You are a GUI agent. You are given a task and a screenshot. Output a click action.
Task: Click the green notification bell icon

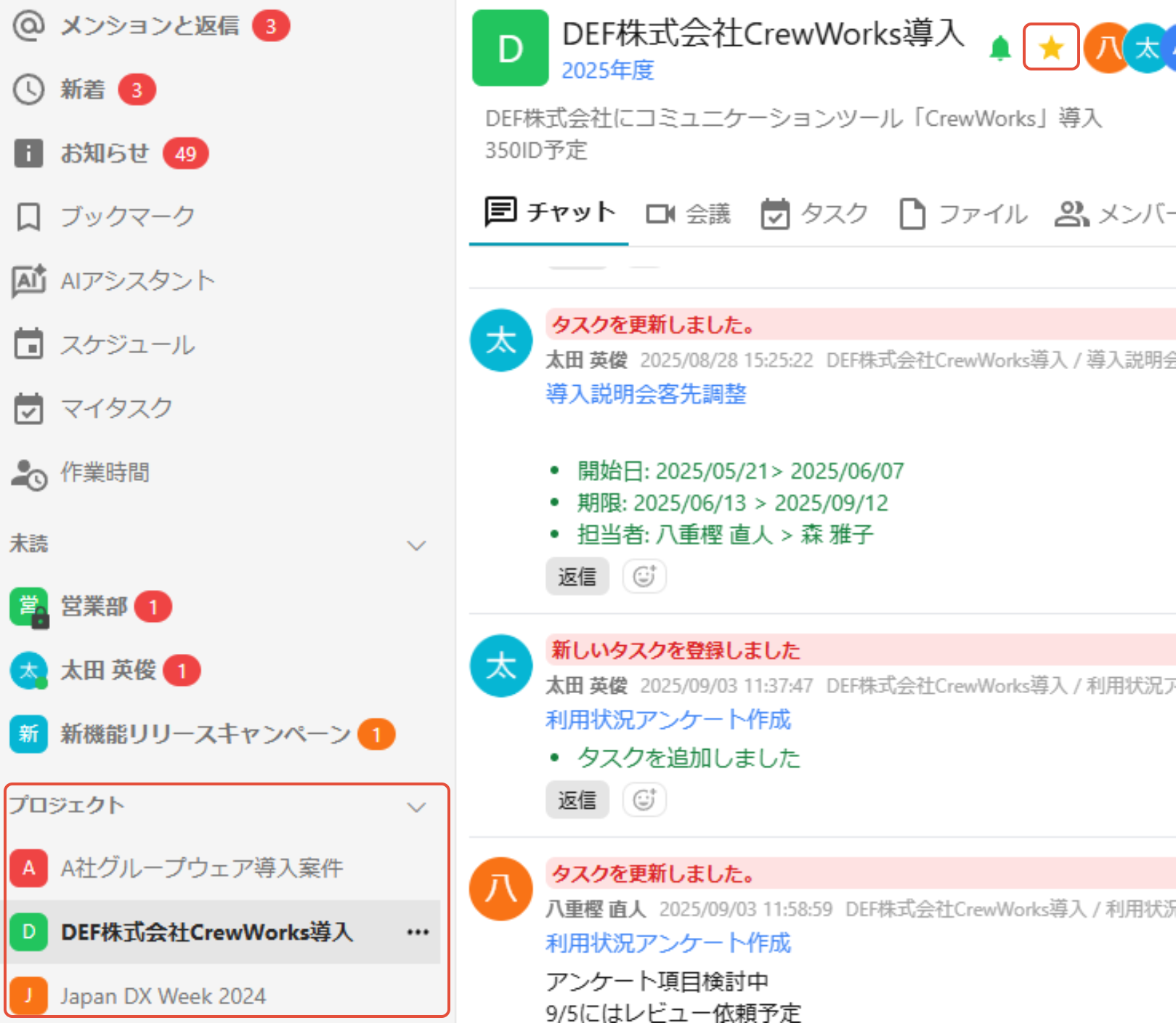click(1000, 48)
